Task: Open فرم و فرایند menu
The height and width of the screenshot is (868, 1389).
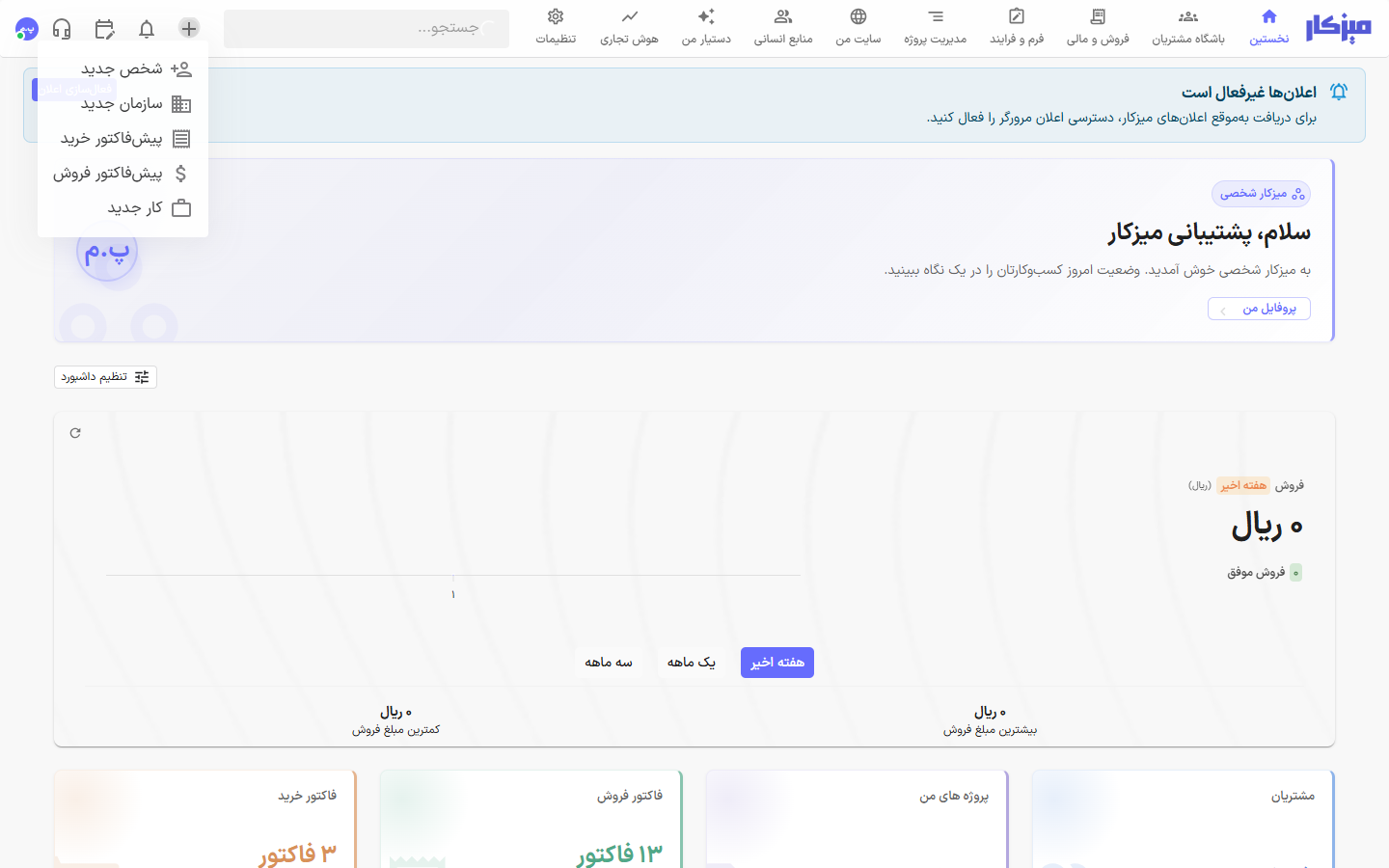Action: (1017, 28)
